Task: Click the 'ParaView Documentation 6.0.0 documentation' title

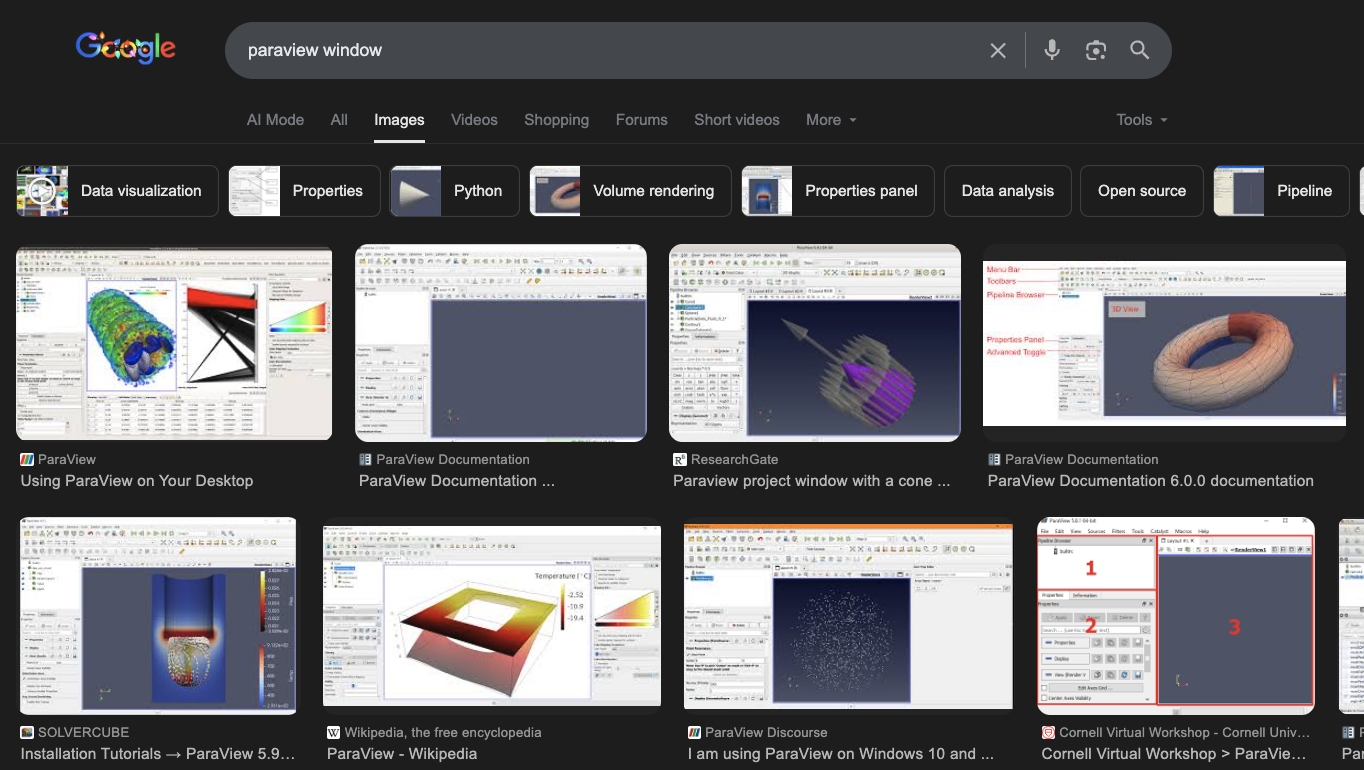Action: point(1150,481)
